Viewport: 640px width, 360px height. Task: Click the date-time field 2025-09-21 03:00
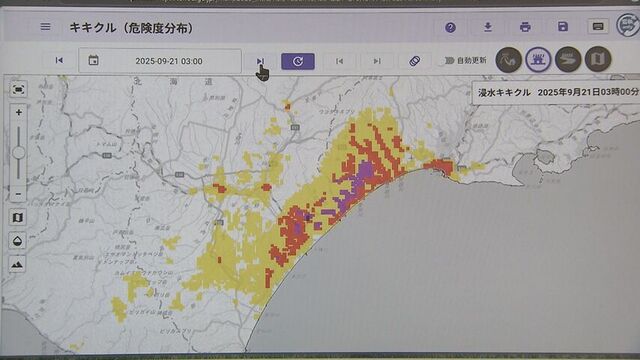[160, 61]
